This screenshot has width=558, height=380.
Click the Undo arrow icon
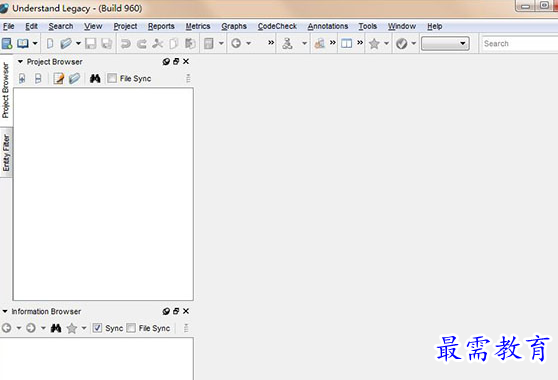tap(126, 43)
